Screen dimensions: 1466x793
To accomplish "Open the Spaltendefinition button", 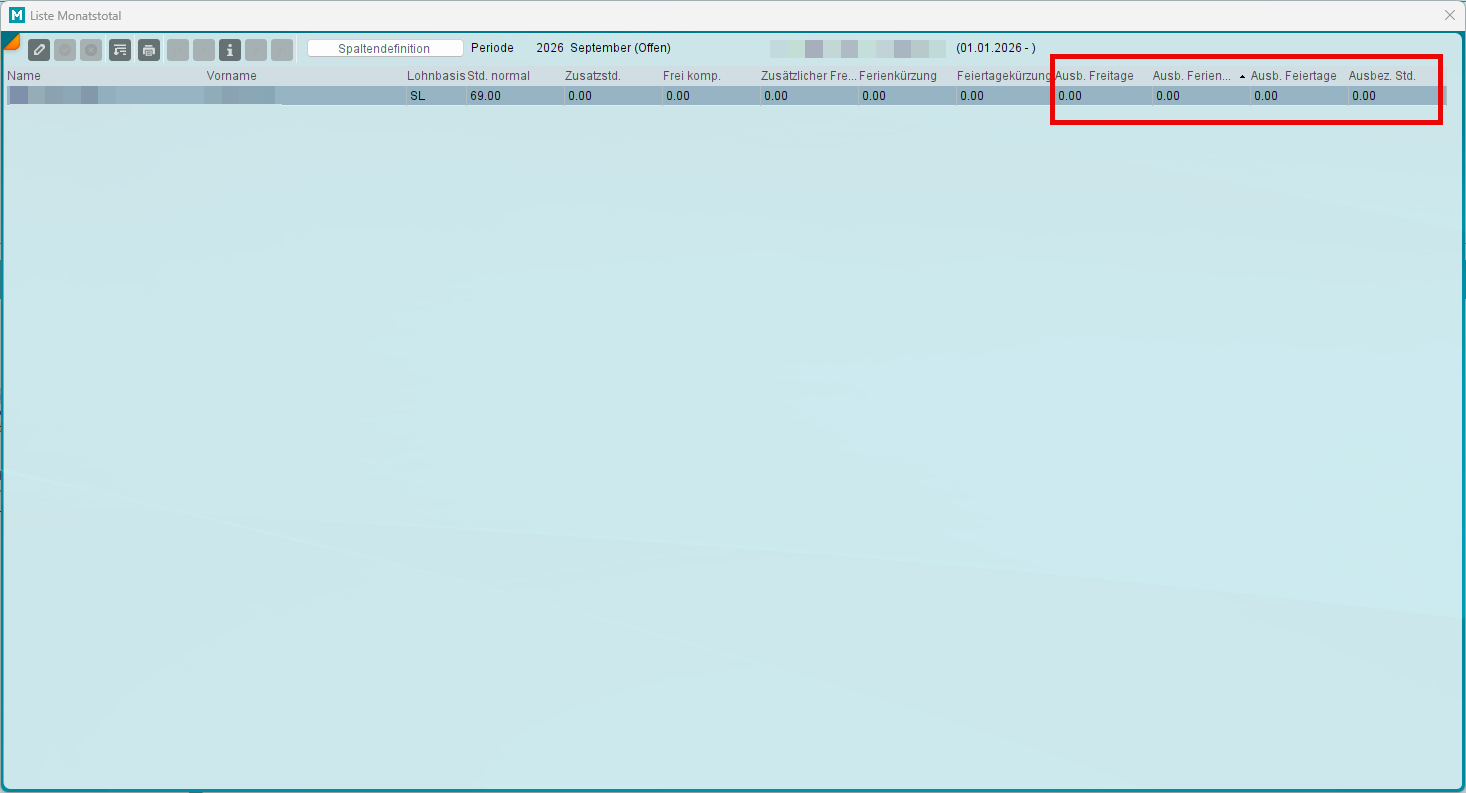I will point(385,48).
